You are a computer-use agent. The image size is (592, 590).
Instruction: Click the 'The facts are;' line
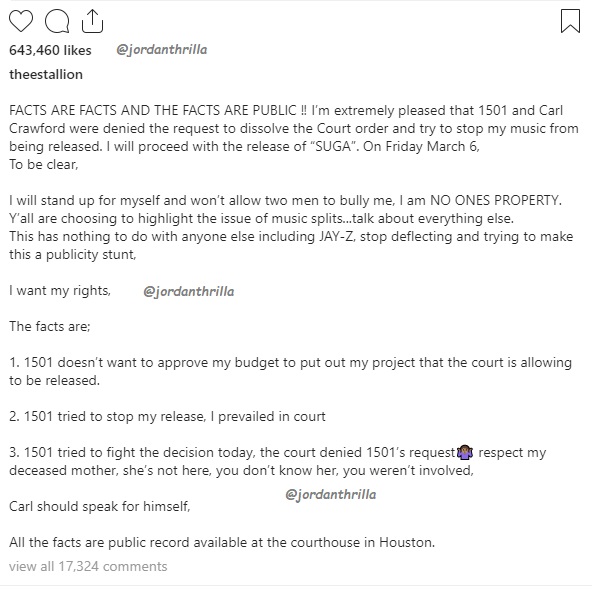tap(50, 327)
